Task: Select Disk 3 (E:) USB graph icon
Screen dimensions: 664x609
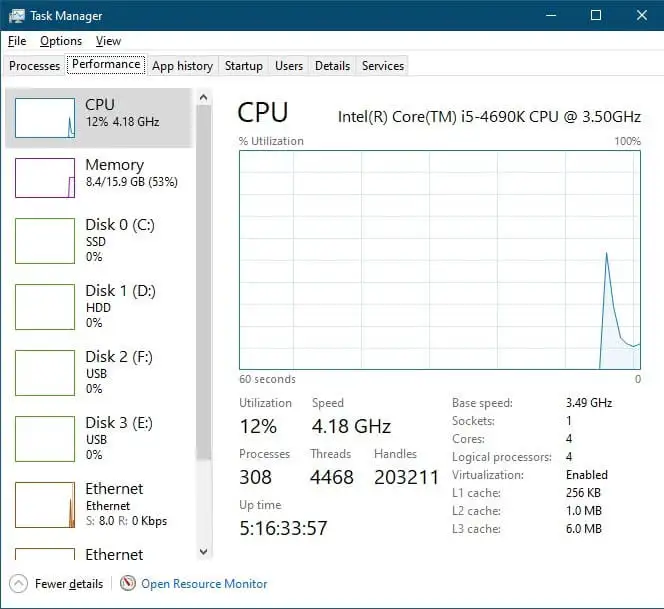Action: 45,439
